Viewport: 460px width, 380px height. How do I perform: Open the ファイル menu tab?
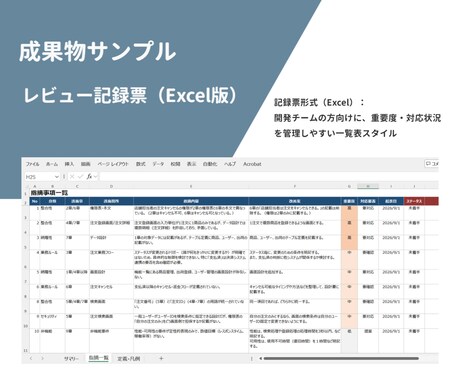pyautogui.click(x=32, y=164)
